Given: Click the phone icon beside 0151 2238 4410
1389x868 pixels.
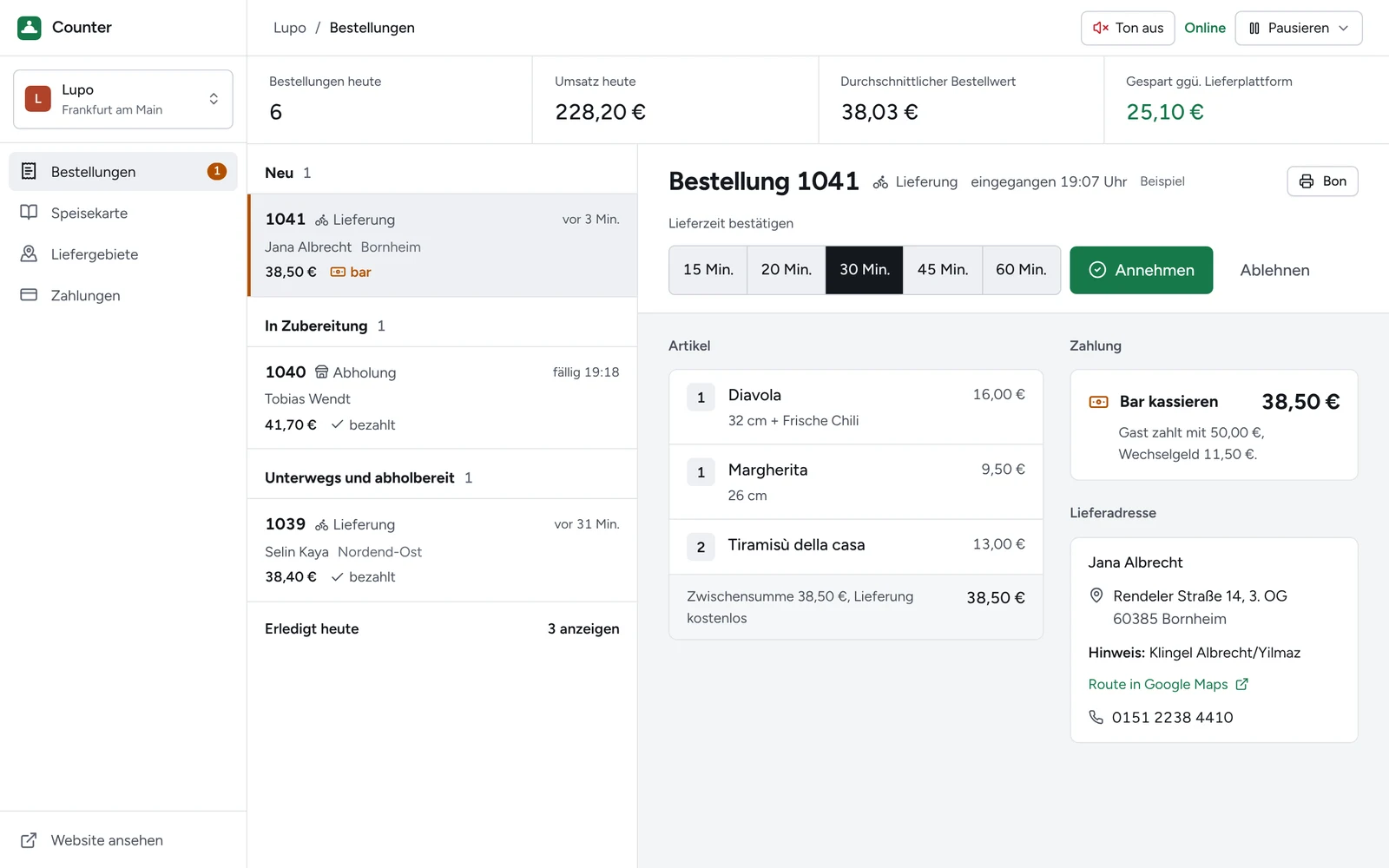Looking at the screenshot, I should 1096,717.
